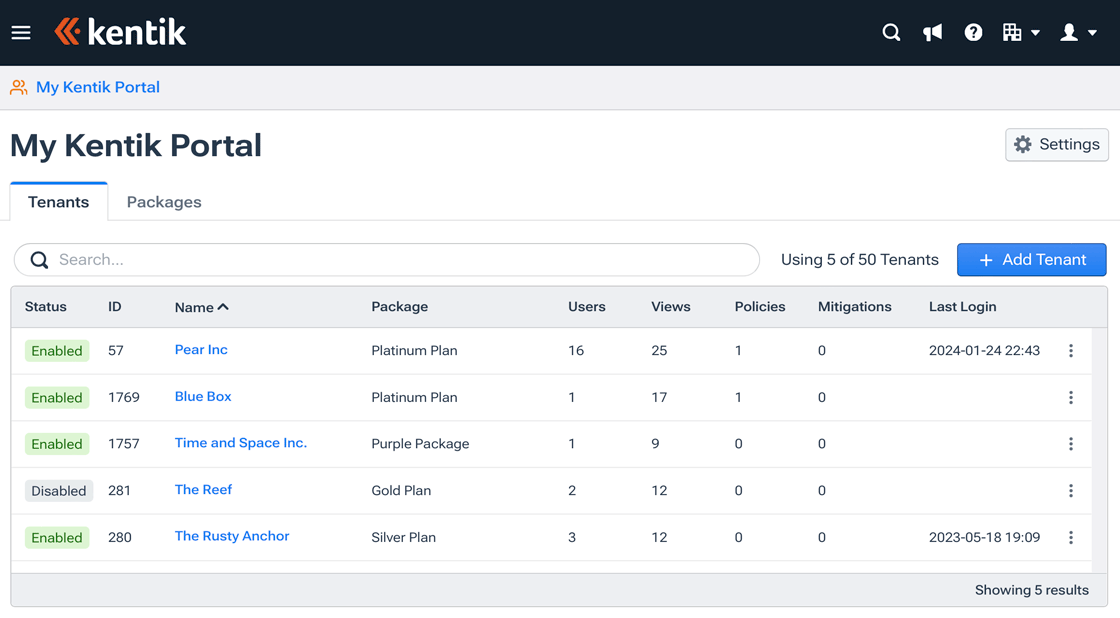Select the Tenants tab
This screenshot has height=618, width=1120.
(x=58, y=201)
